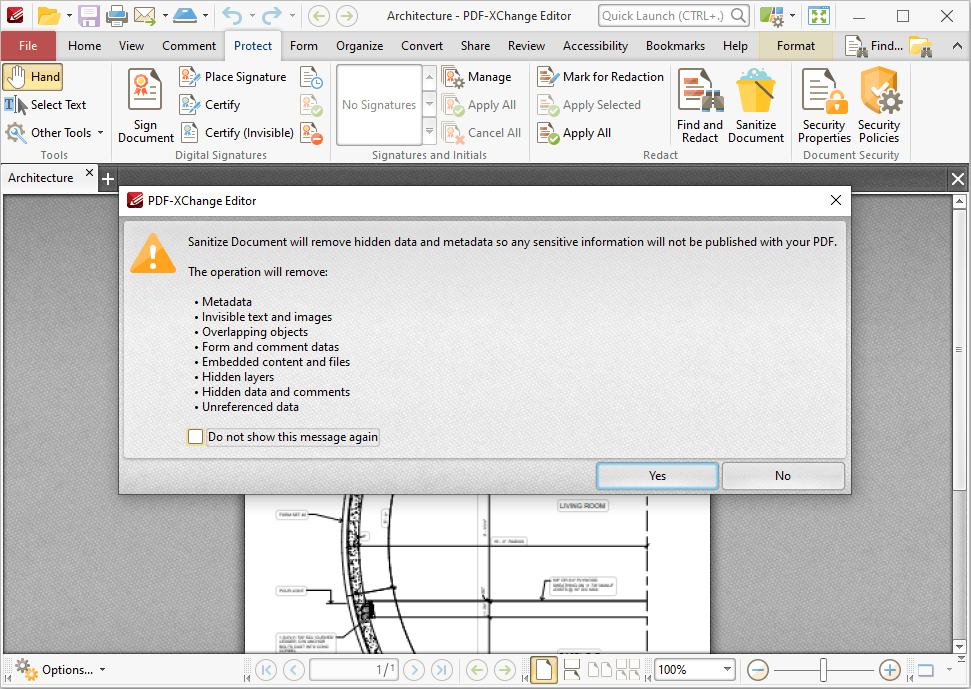Expand the signatures gallery list
Screen dimensions: 971x689
429,131
